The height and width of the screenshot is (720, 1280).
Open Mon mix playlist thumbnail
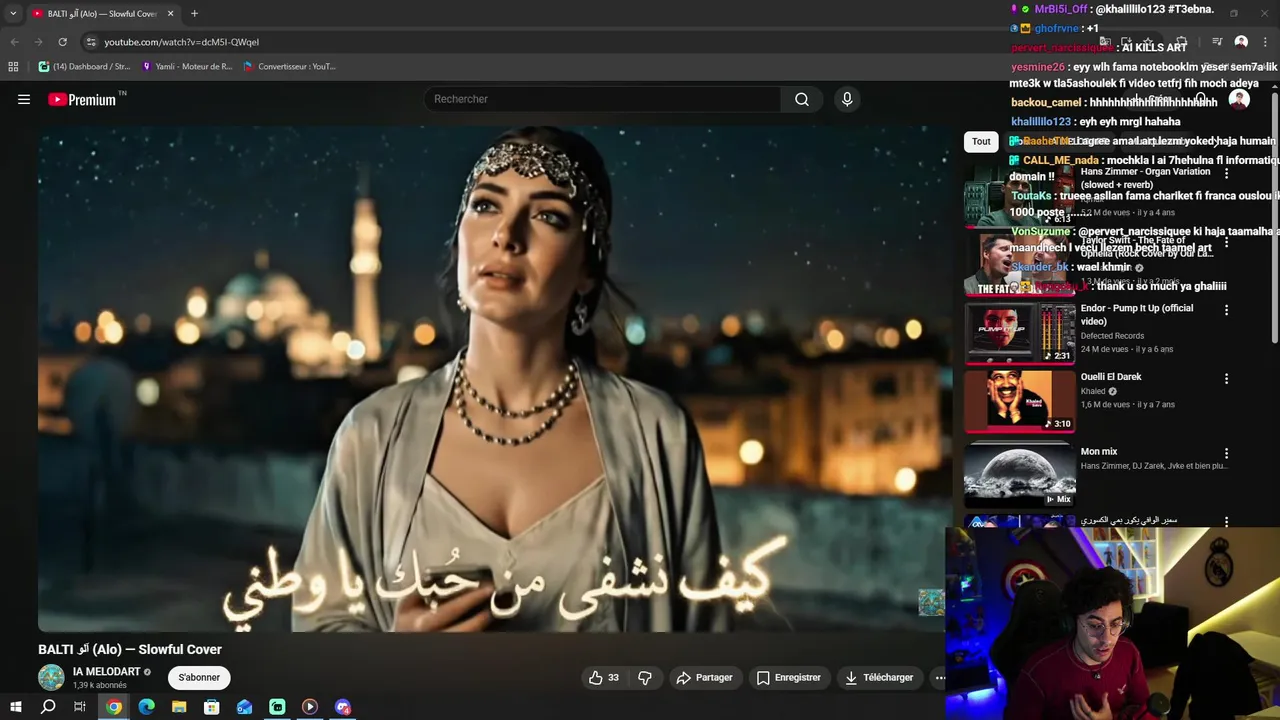pyautogui.click(x=1020, y=476)
